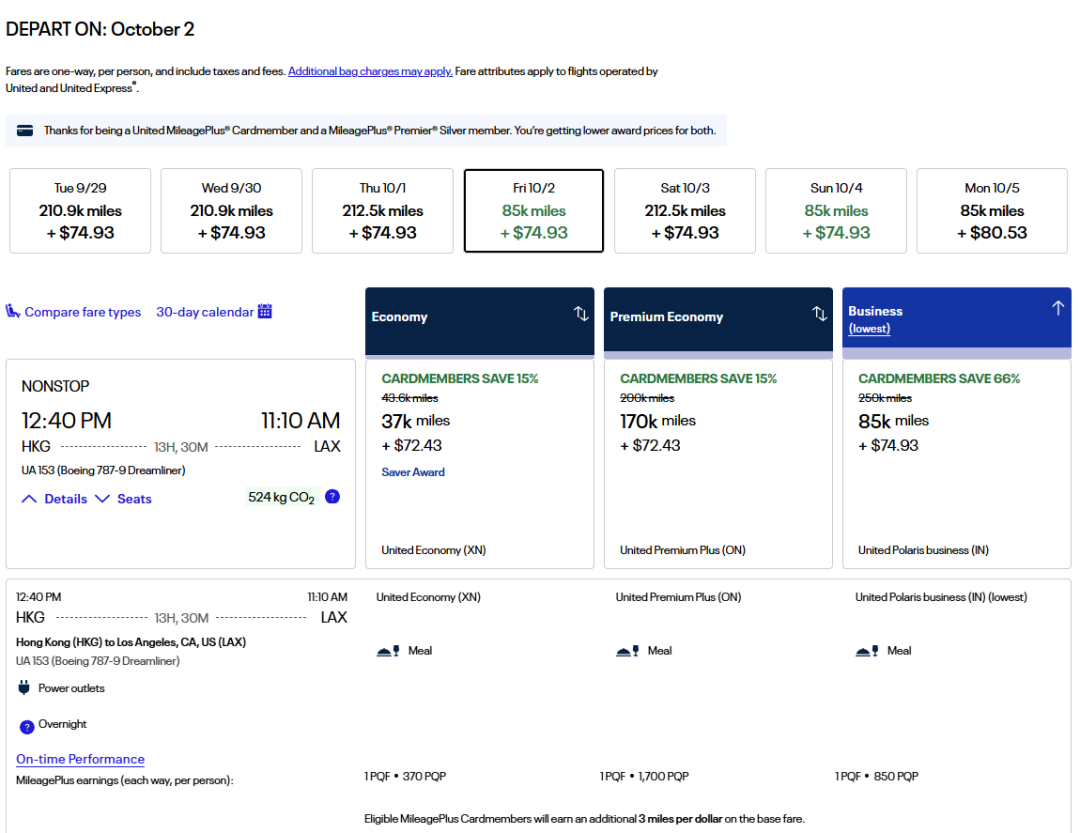Image resolution: width=1080 pixels, height=833 pixels.
Task: Click the Saver Award link
Action: (x=413, y=472)
